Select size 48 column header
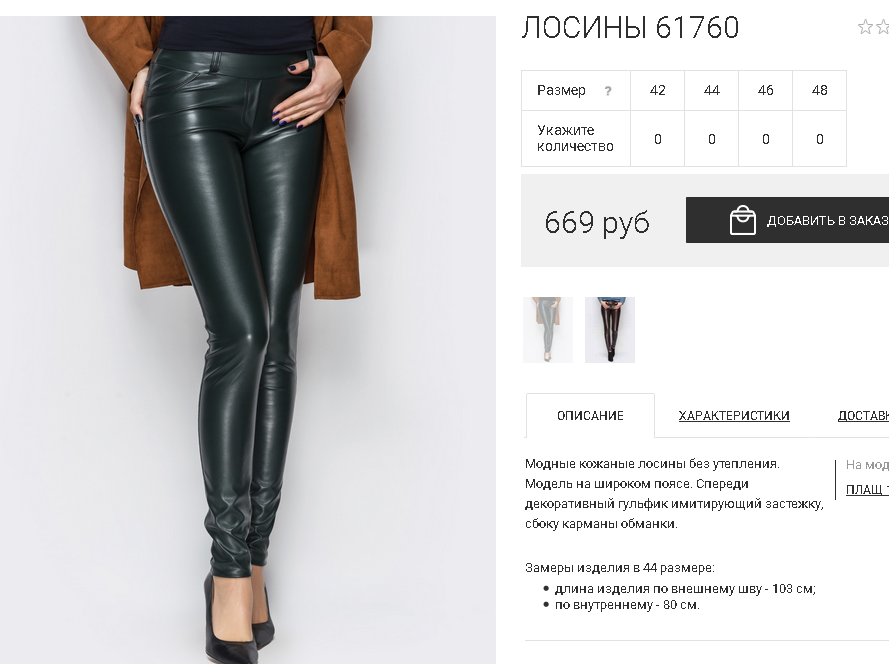This screenshot has height=664, width=889. pos(819,90)
